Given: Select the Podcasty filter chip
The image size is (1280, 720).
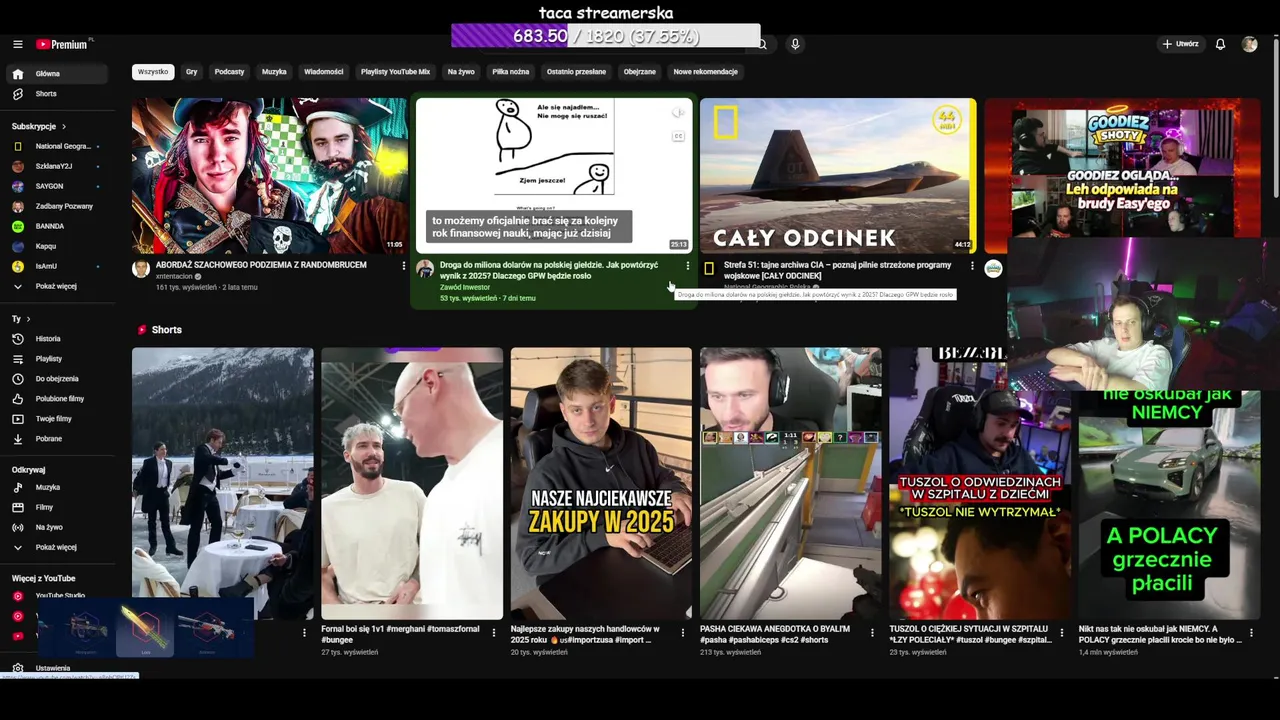Looking at the screenshot, I should 229,72.
